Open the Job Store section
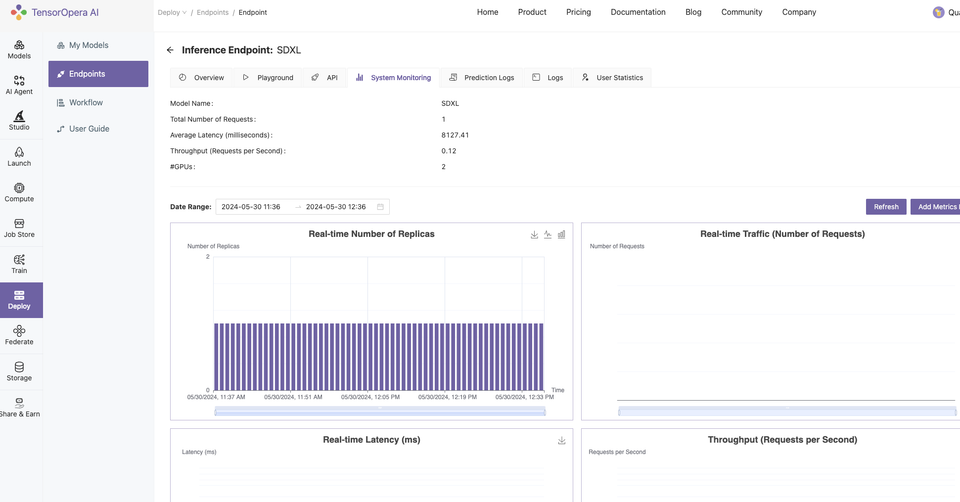 pyautogui.click(x=19, y=228)
